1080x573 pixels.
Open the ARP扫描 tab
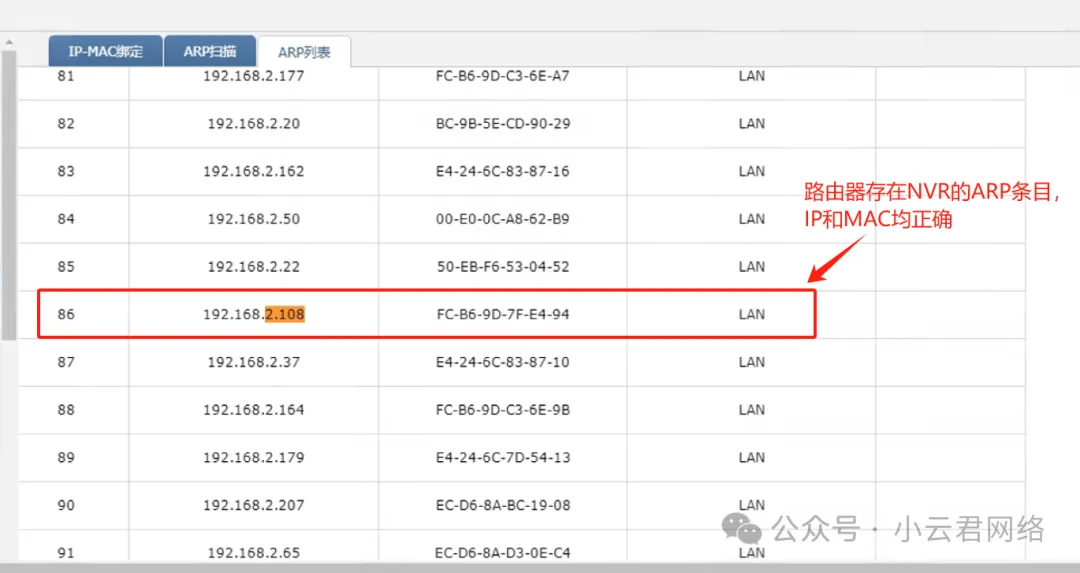[209, 51]
